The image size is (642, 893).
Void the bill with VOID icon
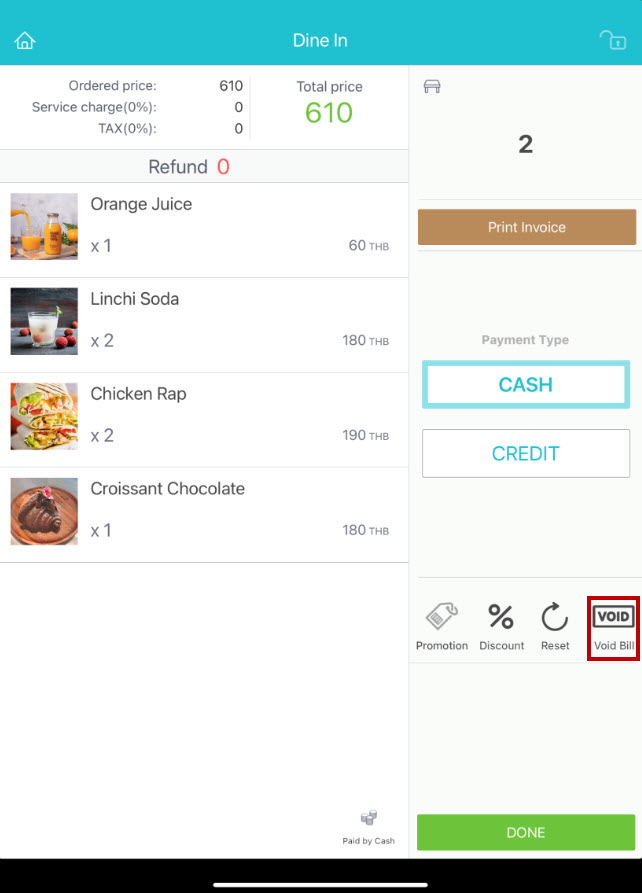pos(613,618)
